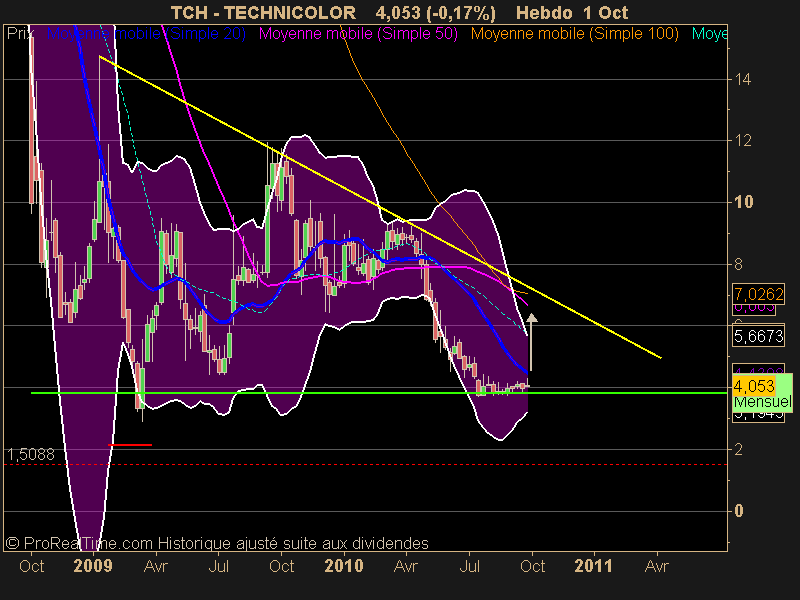Click the 'Avr' label after 2011
The height and width of the screenshot is (600, 800).
coord(657,566)
